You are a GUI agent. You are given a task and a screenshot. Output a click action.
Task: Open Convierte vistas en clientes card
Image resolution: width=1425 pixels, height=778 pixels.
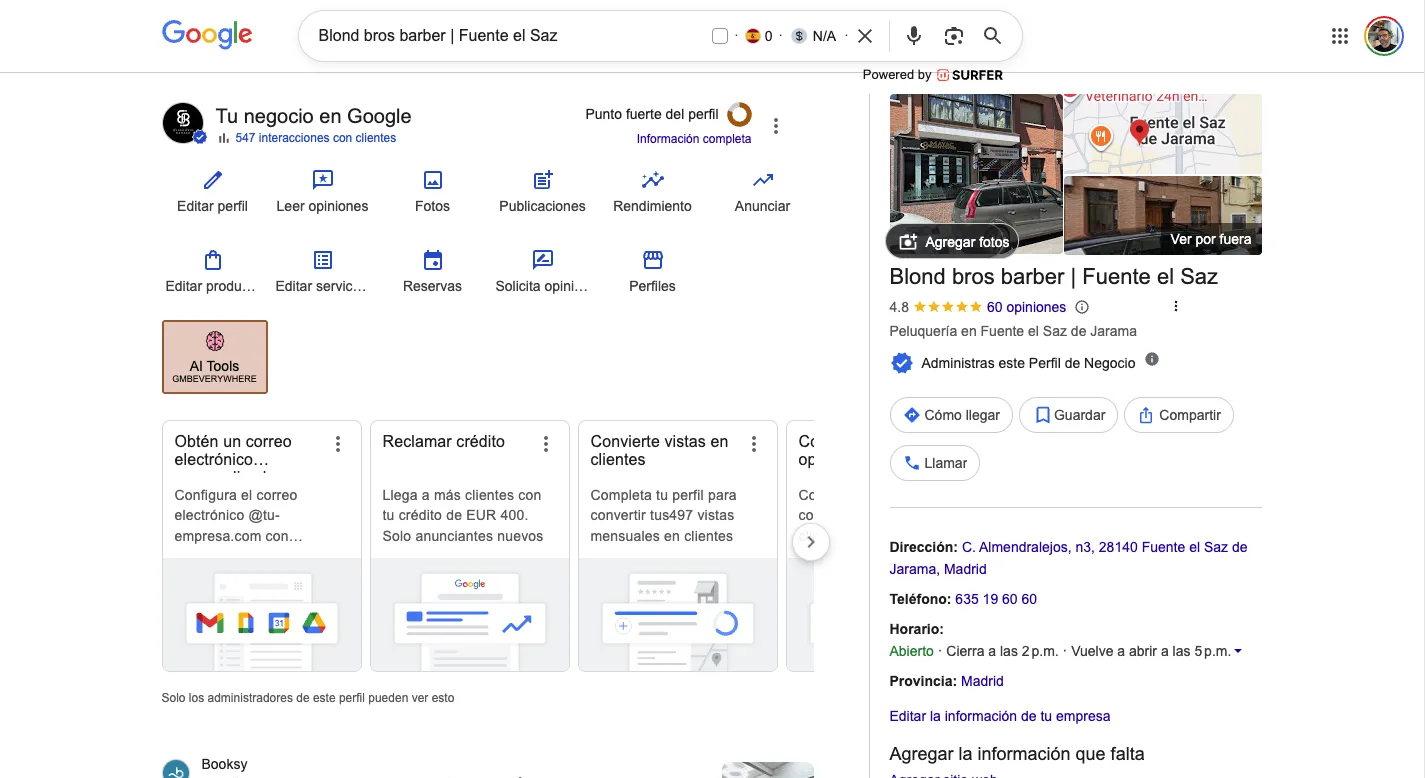(678, 546)
